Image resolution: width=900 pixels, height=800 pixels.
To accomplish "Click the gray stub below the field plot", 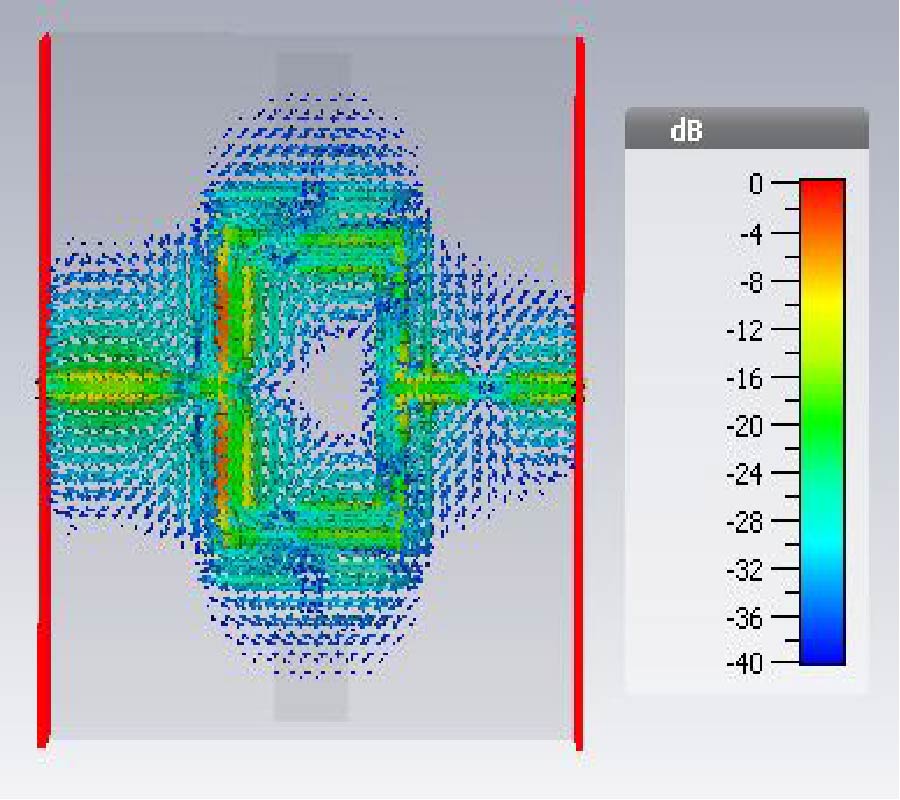I will point(311,700).
